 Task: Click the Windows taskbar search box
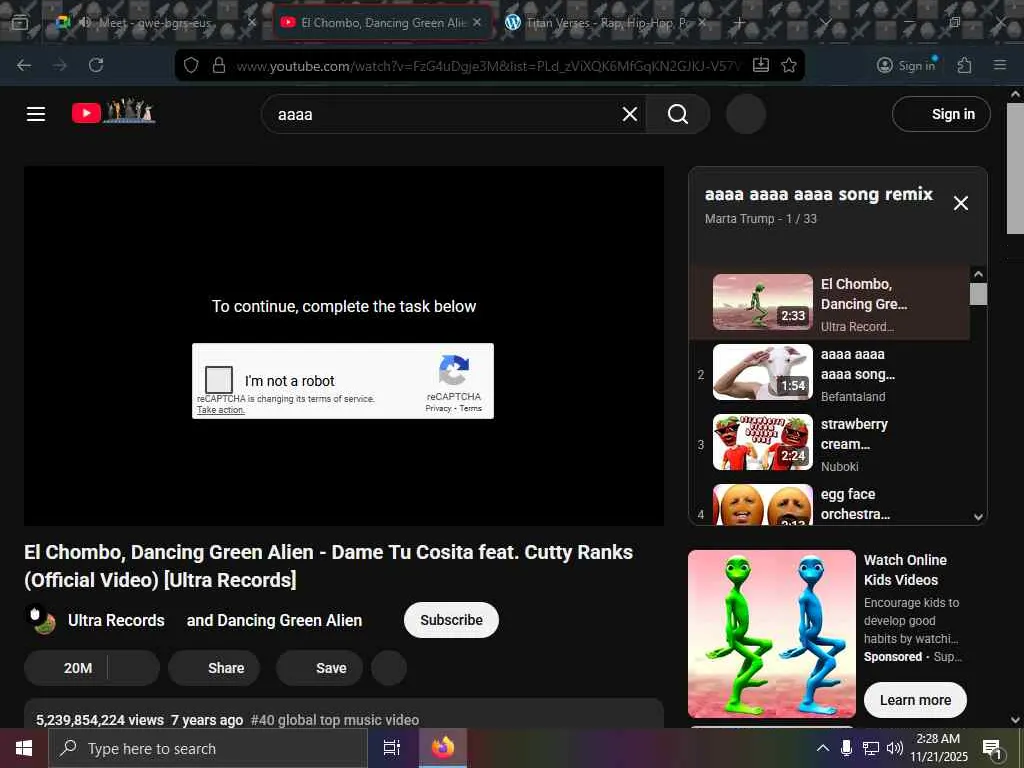[x=208, y=748]
